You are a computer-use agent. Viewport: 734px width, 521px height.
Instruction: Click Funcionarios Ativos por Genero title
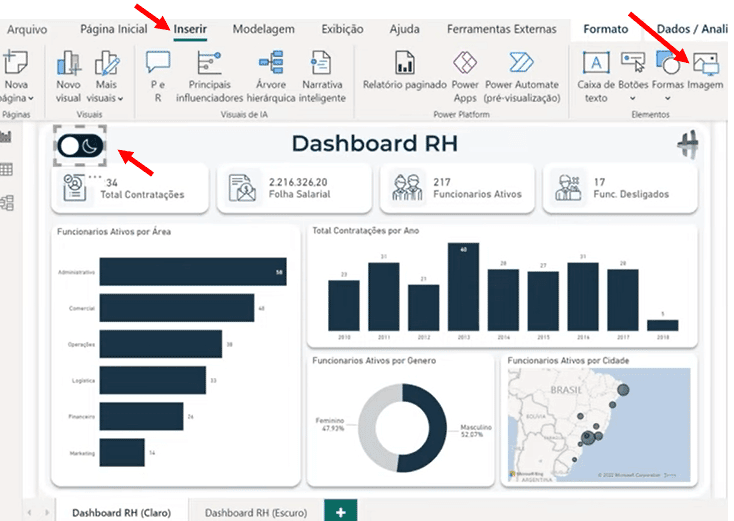click(x=374, y=360)
